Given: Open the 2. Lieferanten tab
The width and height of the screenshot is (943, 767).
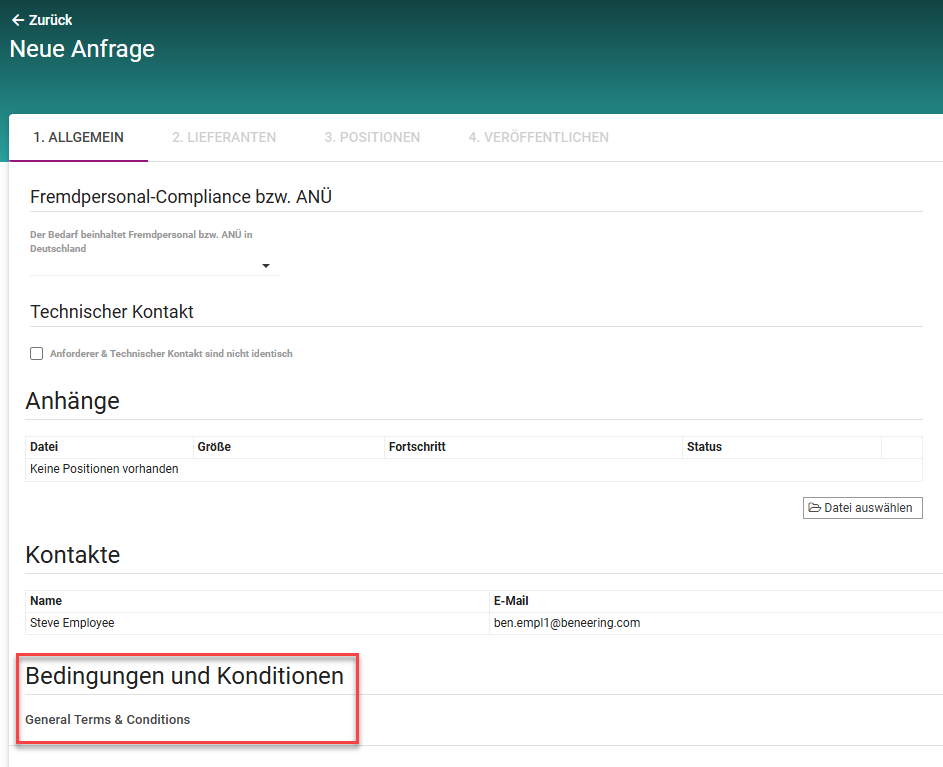Looking at the screenshot, I should click(224, 137).
